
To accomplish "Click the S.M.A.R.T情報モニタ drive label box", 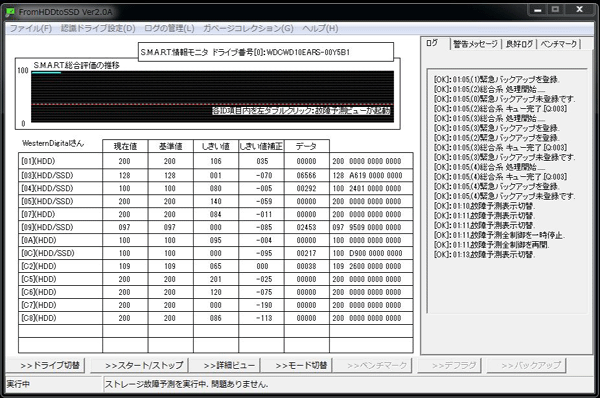I will (x=266, y=52).
